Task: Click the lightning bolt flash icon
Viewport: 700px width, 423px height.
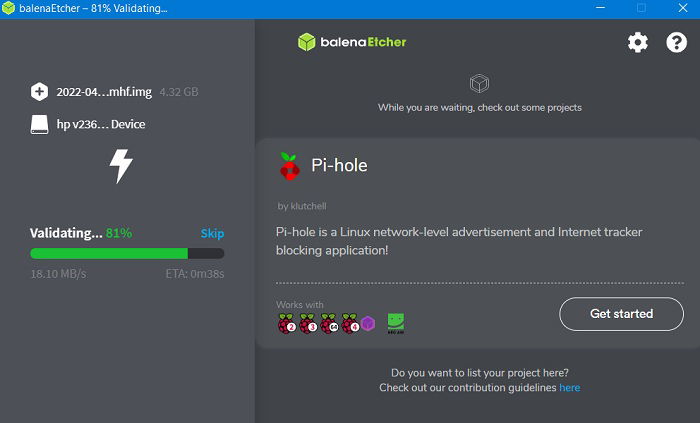Action: (x=121, y=166)
